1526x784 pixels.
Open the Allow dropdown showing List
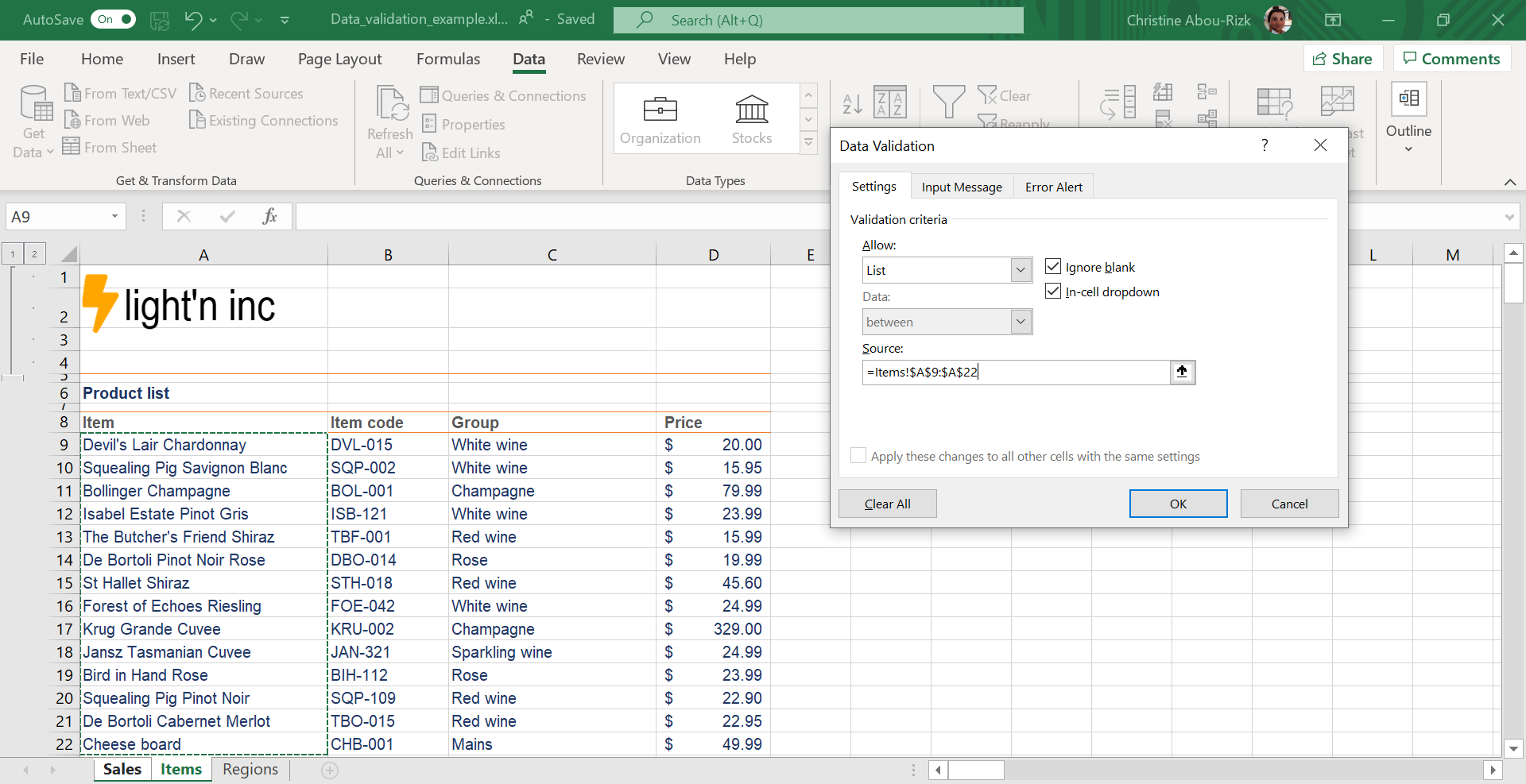pos(1021,270)
